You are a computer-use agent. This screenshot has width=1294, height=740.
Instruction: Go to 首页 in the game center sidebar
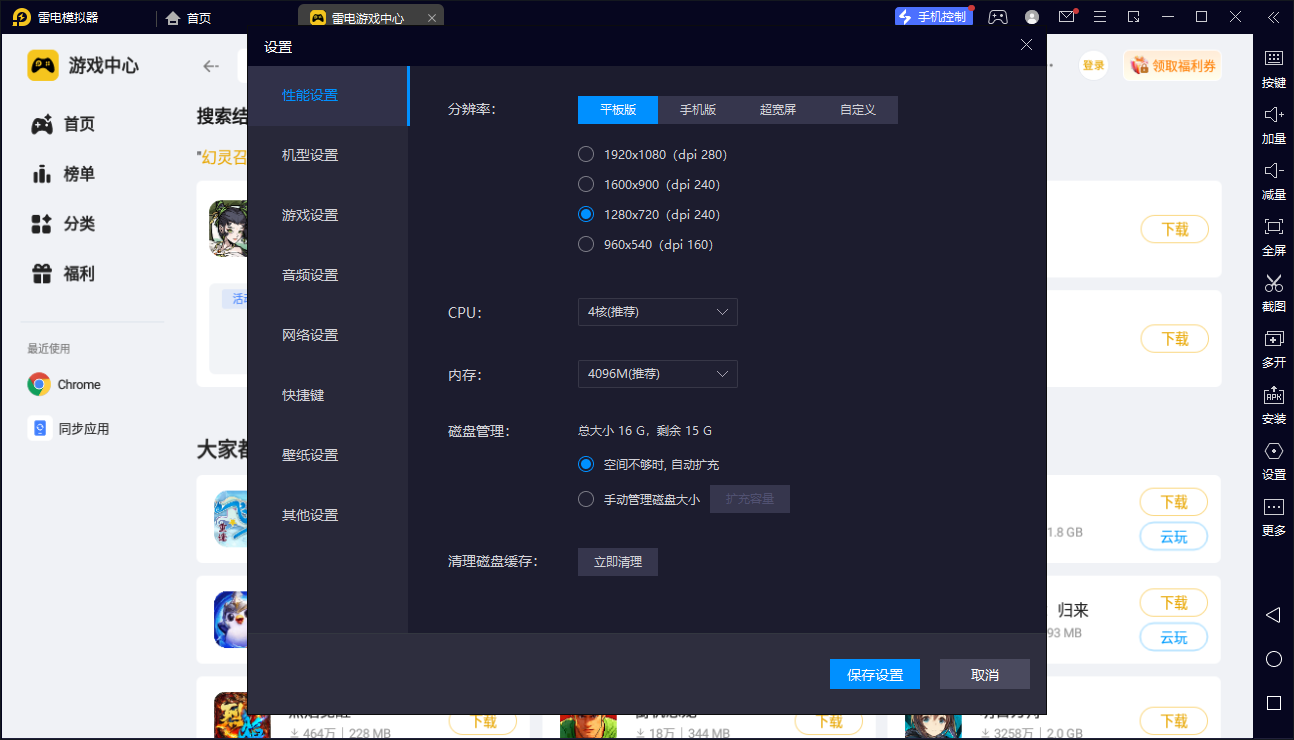click(64, 124)
